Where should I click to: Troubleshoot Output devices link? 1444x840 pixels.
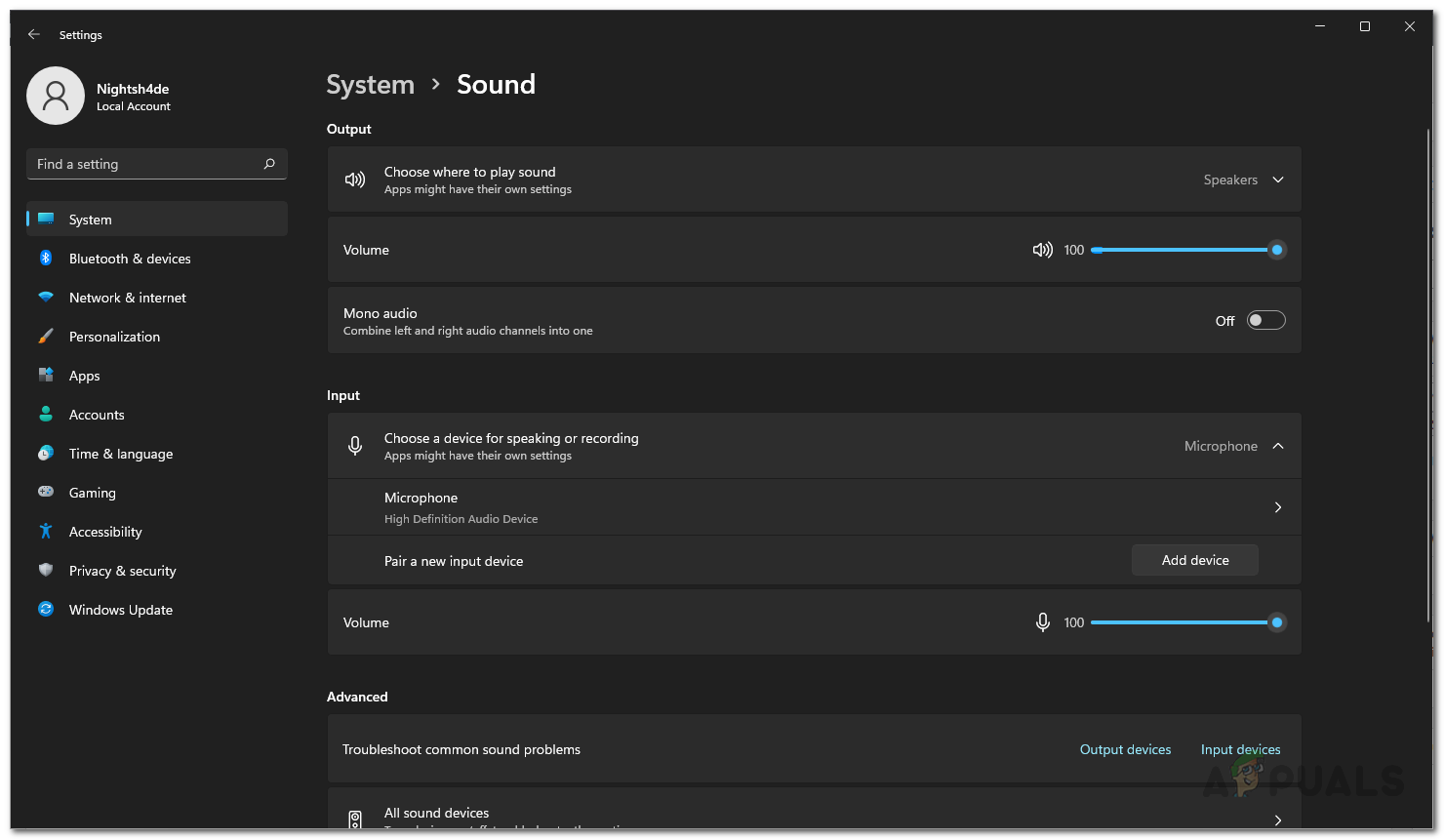(1125, 749)
